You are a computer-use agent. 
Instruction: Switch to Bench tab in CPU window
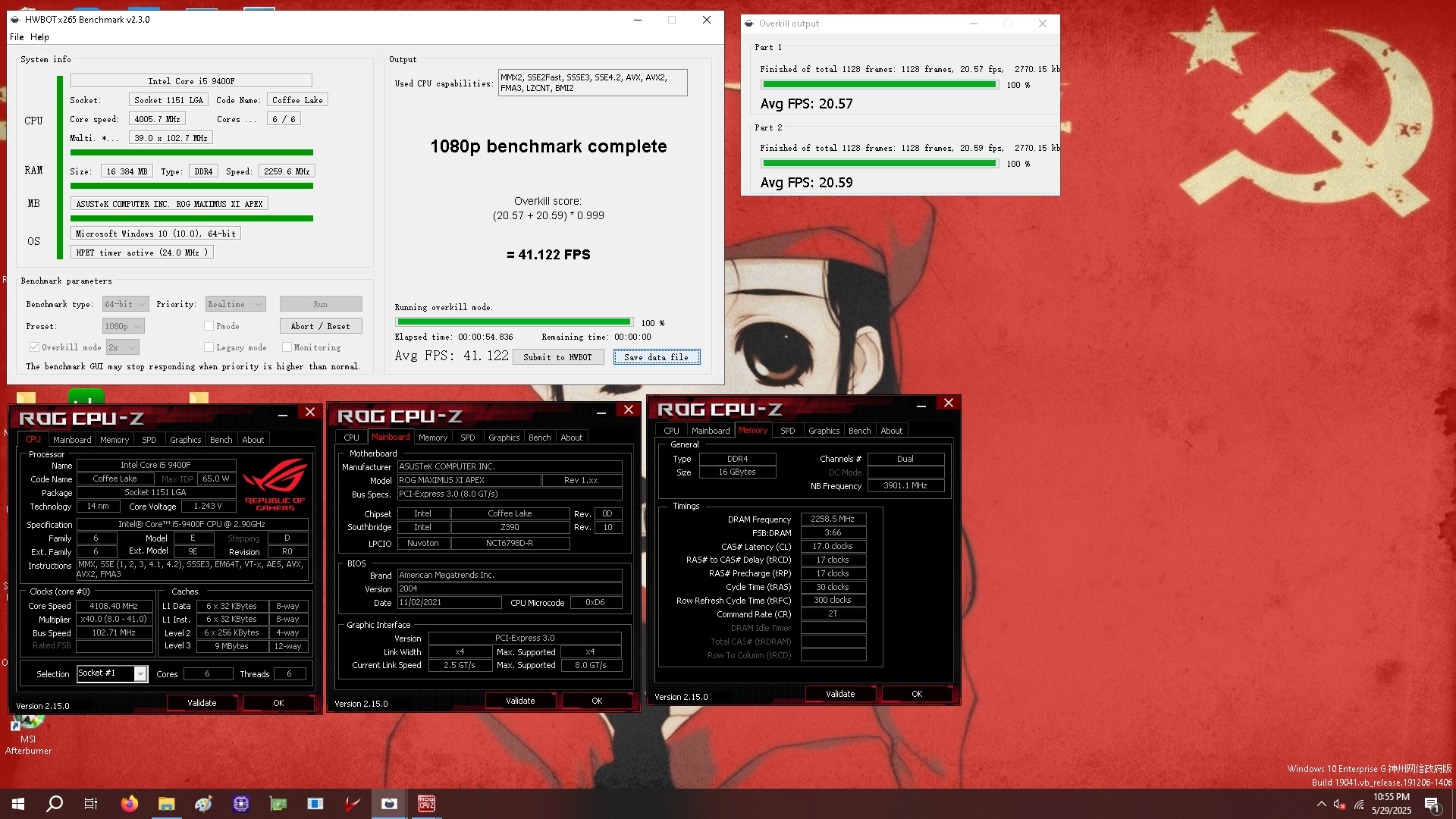[x=221, y=440]
